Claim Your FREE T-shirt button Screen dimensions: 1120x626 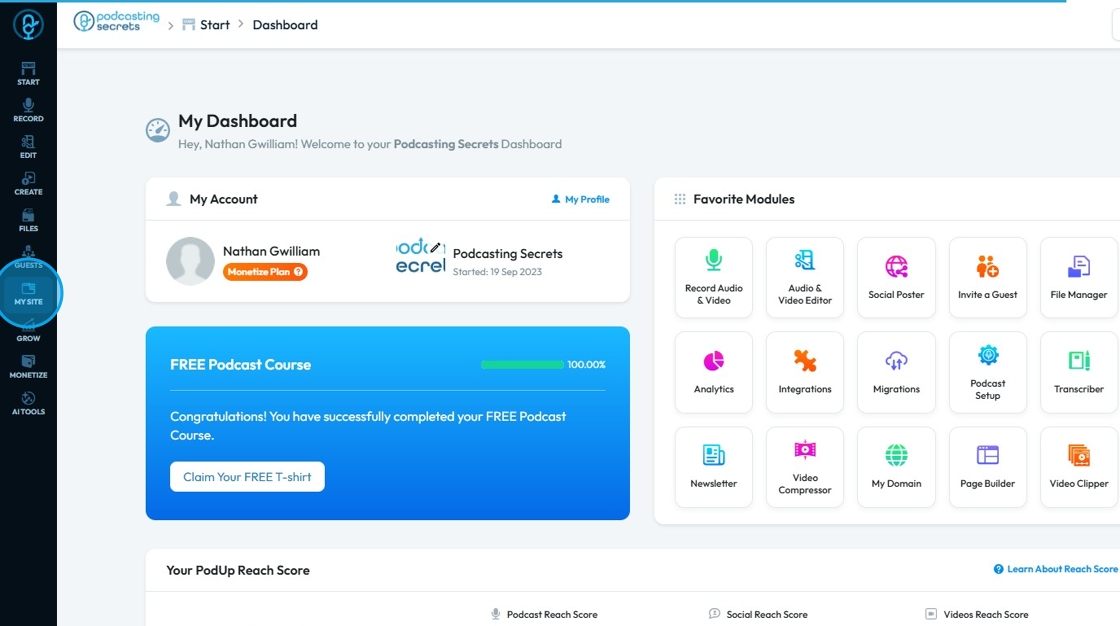click(247, 477)
